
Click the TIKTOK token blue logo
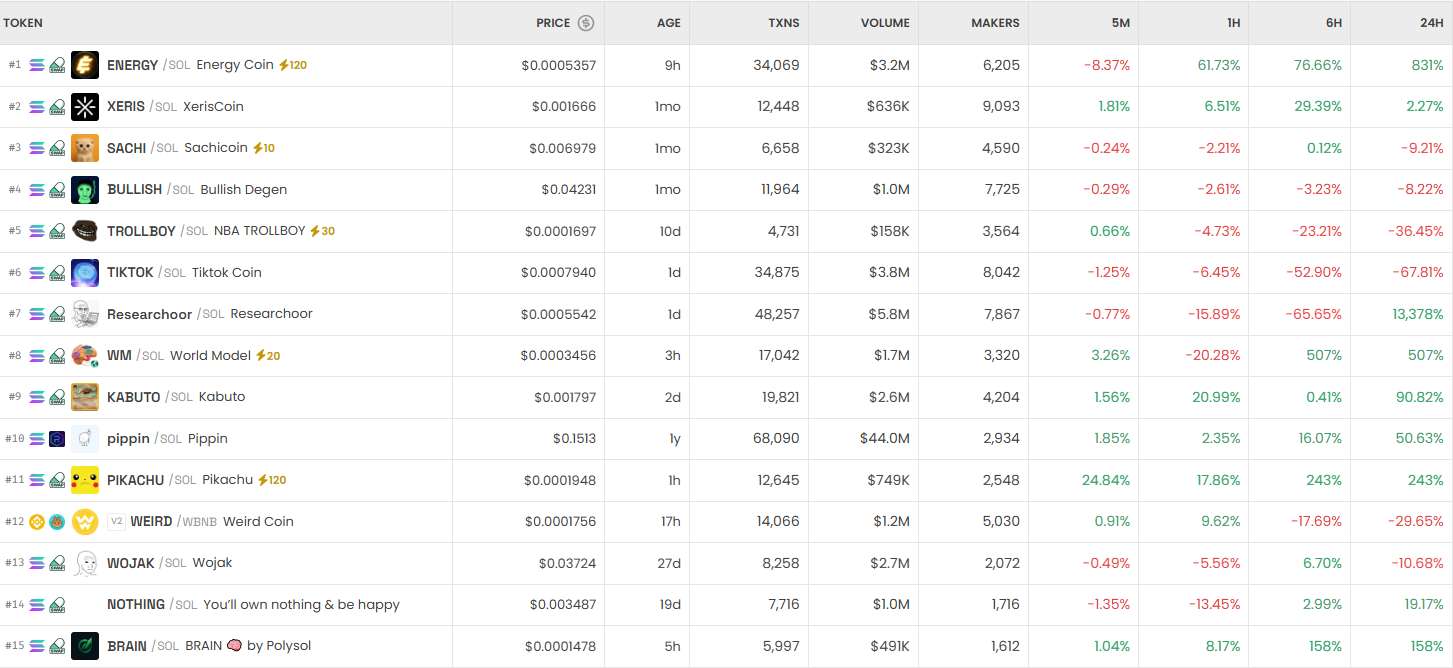coord(85,273)
